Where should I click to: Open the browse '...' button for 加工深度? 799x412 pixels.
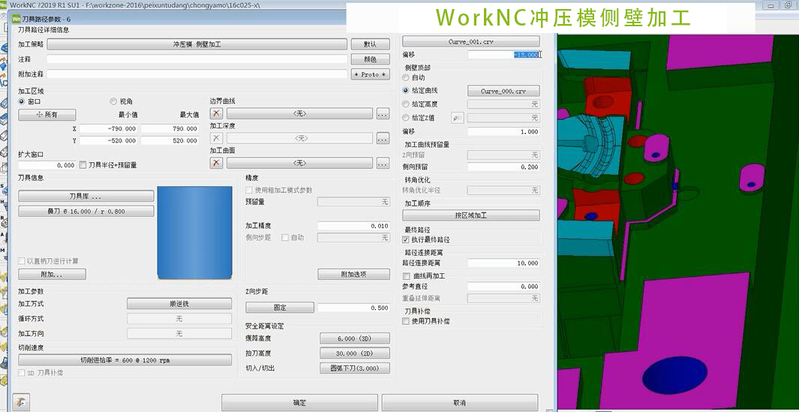pos(383,138)
